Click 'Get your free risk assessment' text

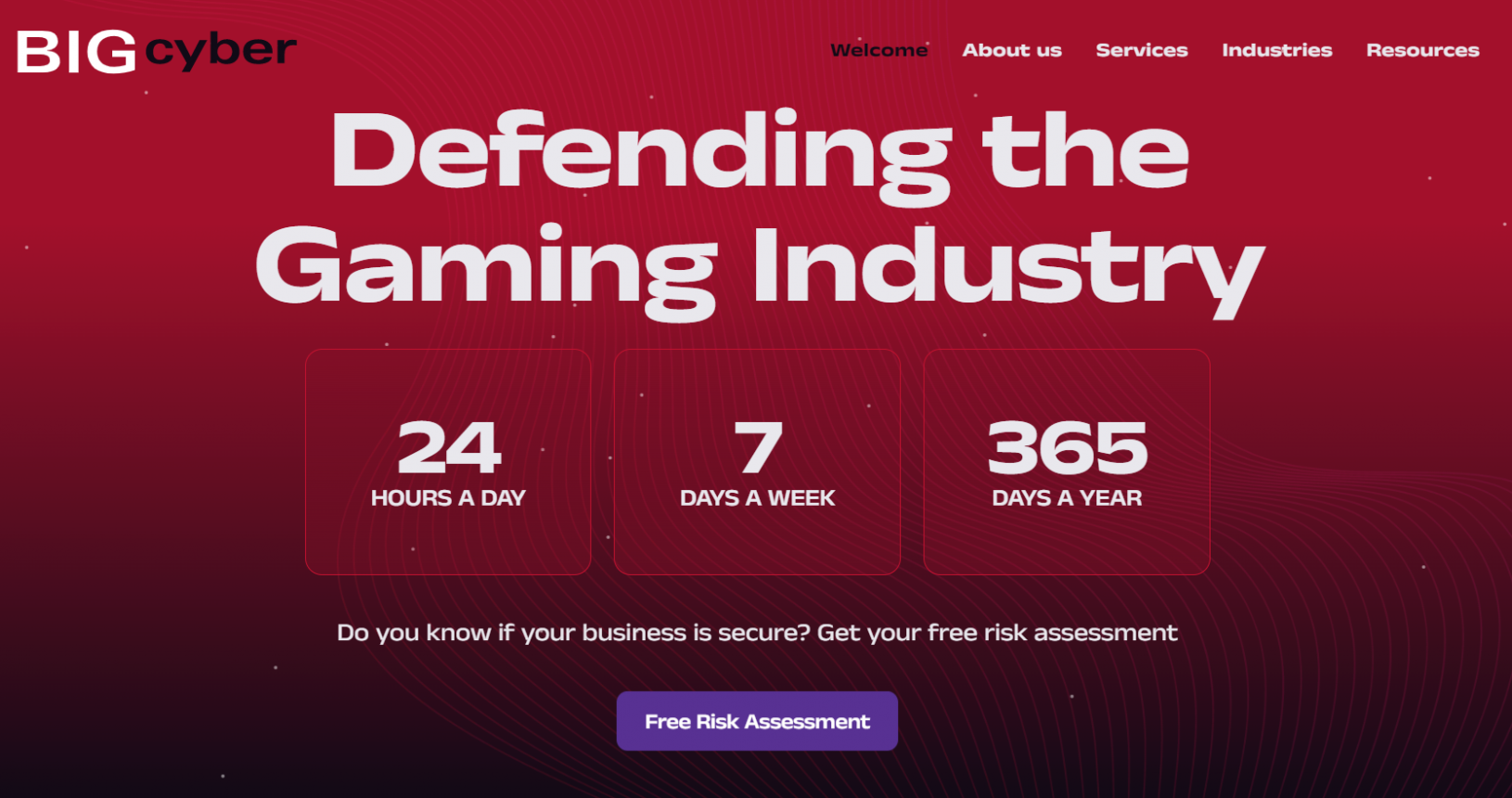coord(997,633)
